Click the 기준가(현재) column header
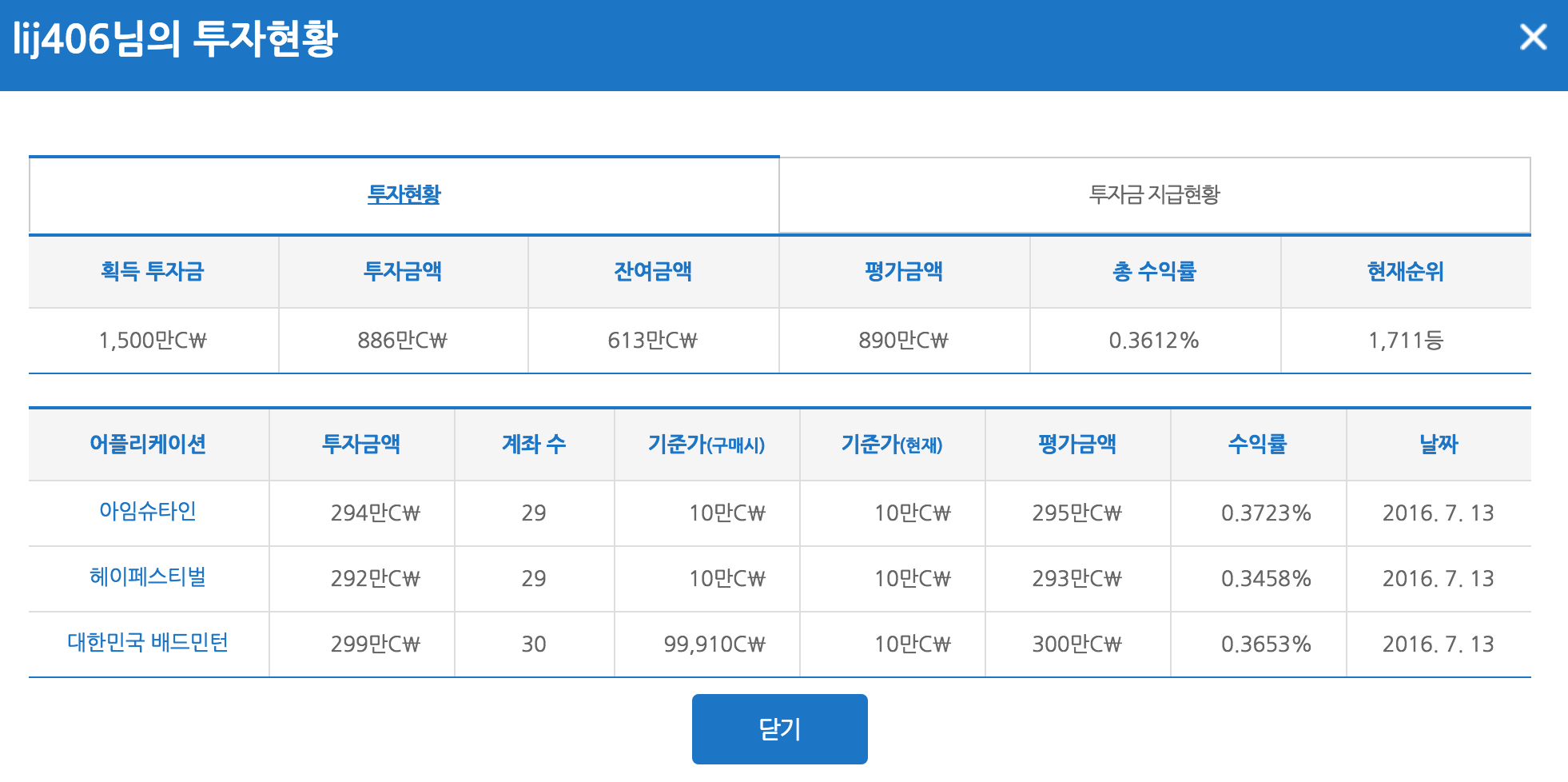 tap(892, 445)
